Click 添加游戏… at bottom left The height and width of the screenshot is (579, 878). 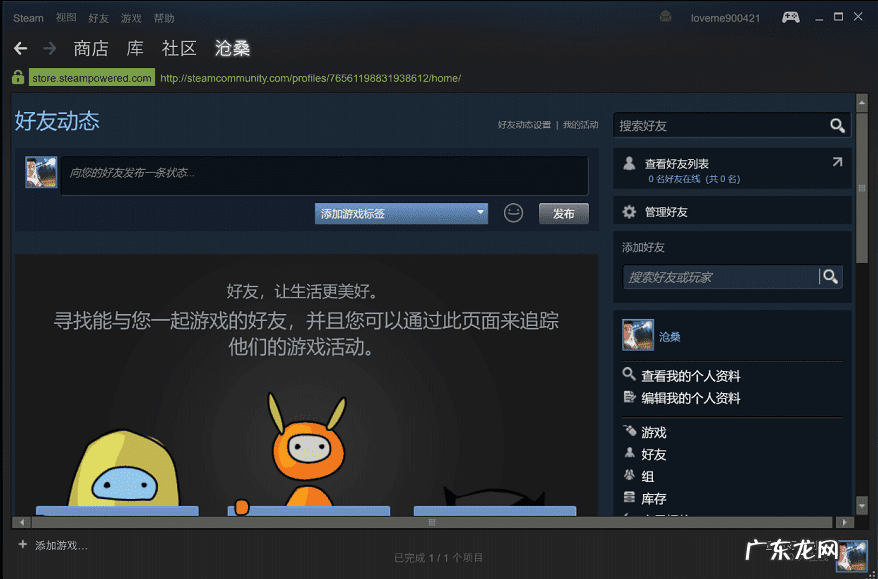coord(61,545)
